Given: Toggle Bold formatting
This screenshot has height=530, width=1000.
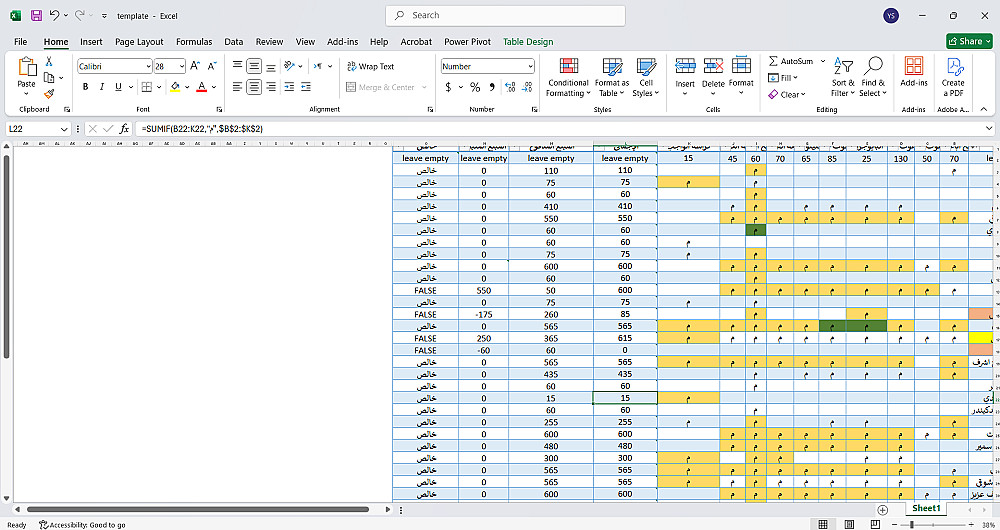Looking at the screenshot, I should (86, 87).
